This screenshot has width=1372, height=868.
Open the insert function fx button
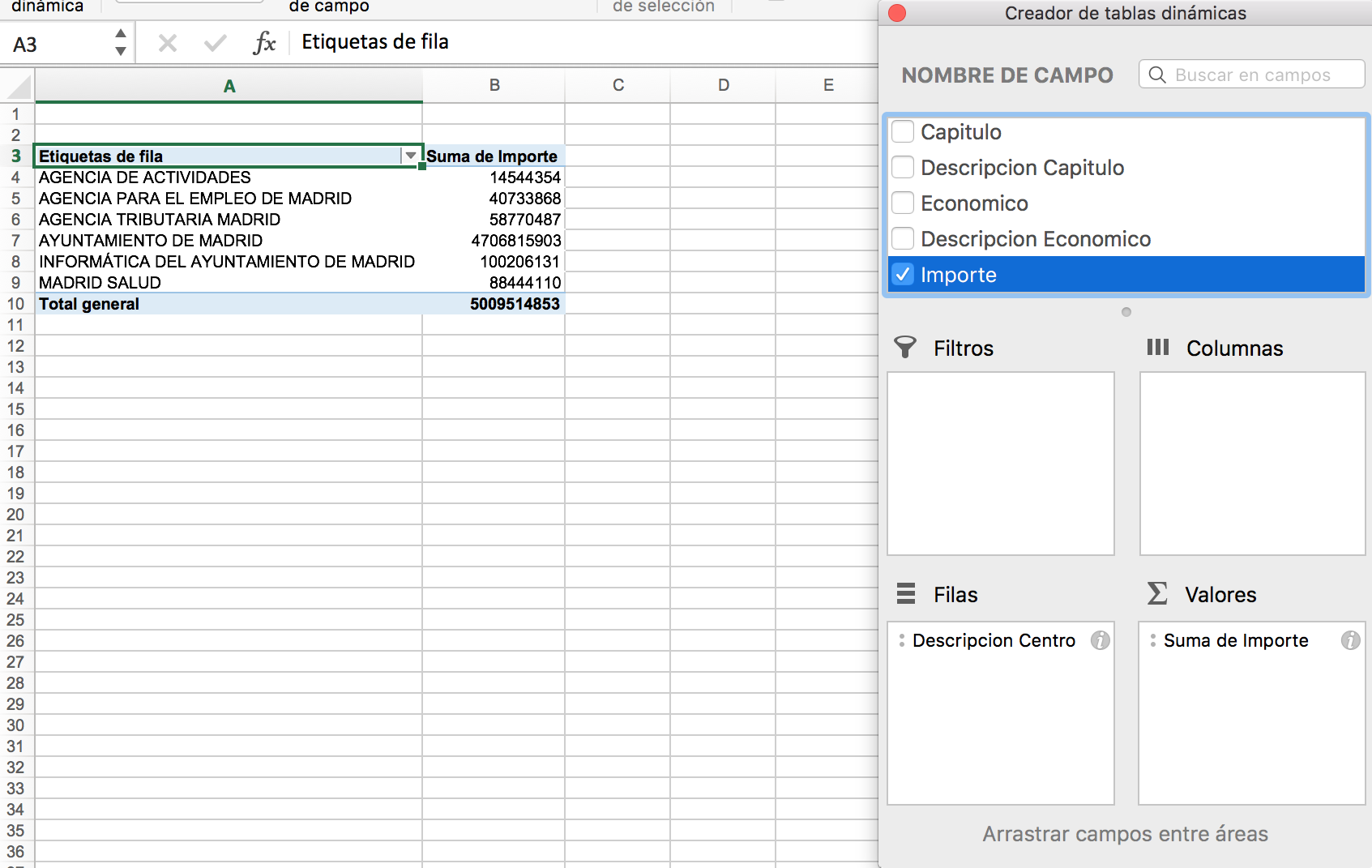point(264,43)
